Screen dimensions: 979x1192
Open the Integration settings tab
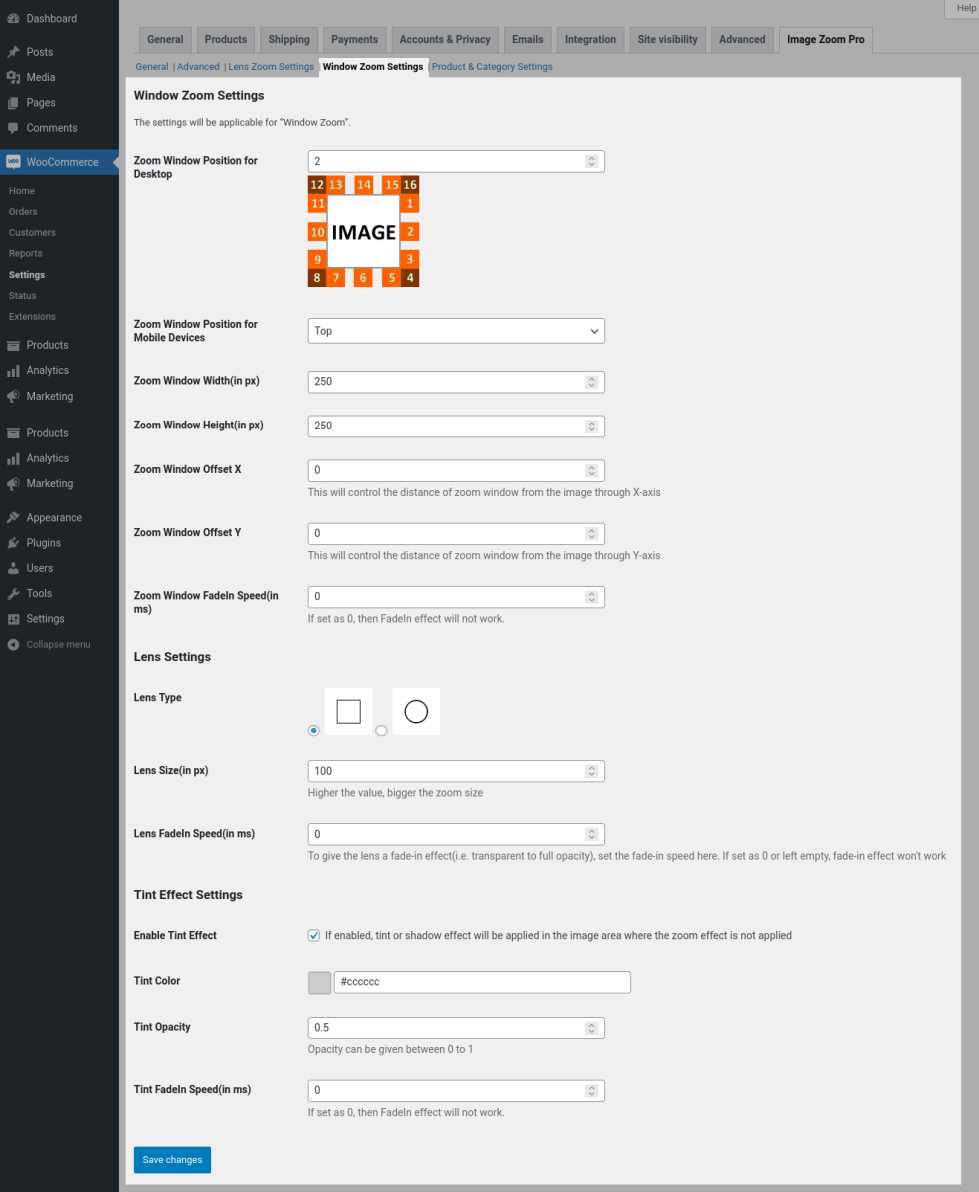(x=591, y=40)
